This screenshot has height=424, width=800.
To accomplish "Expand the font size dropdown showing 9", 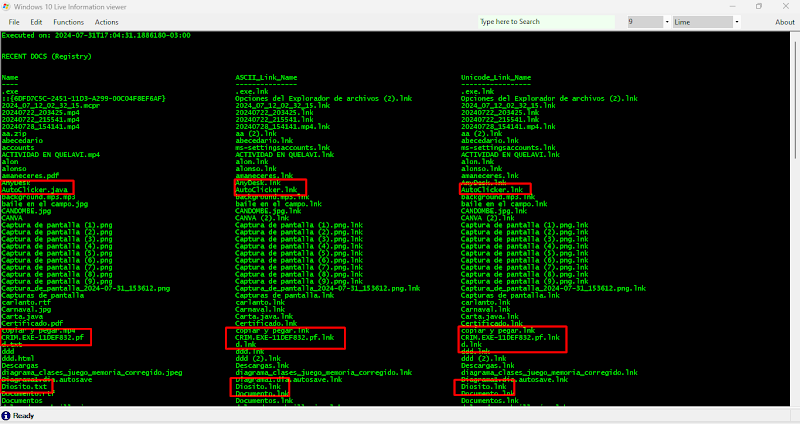I will [666, 22].
